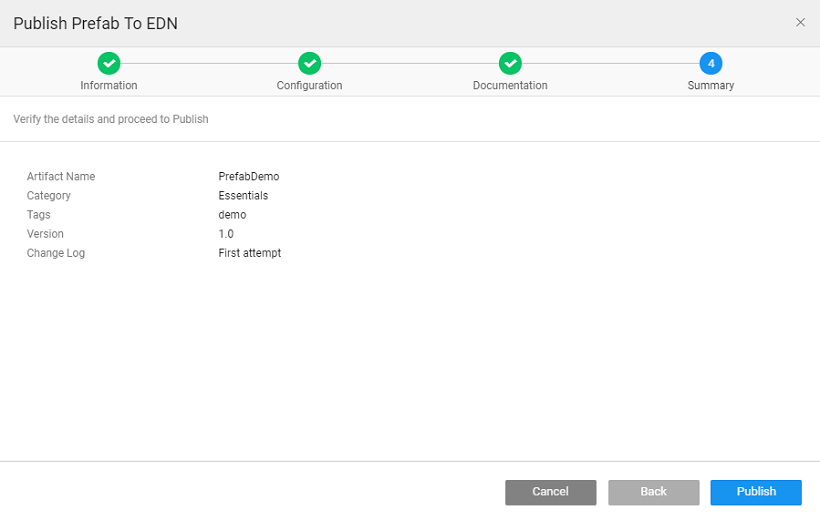Click the Publish Prefab To EDN title

click(96, 23)
